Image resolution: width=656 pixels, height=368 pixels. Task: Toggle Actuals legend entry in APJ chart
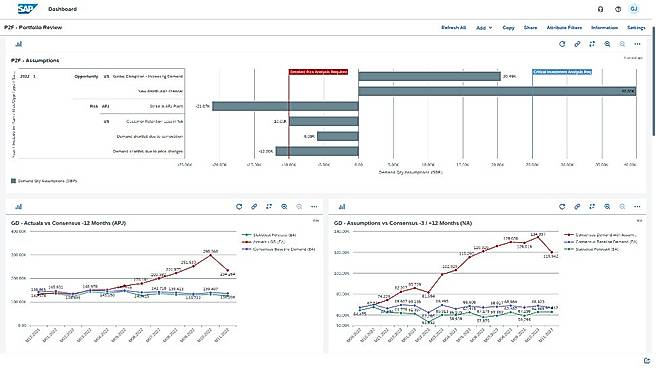264,242
